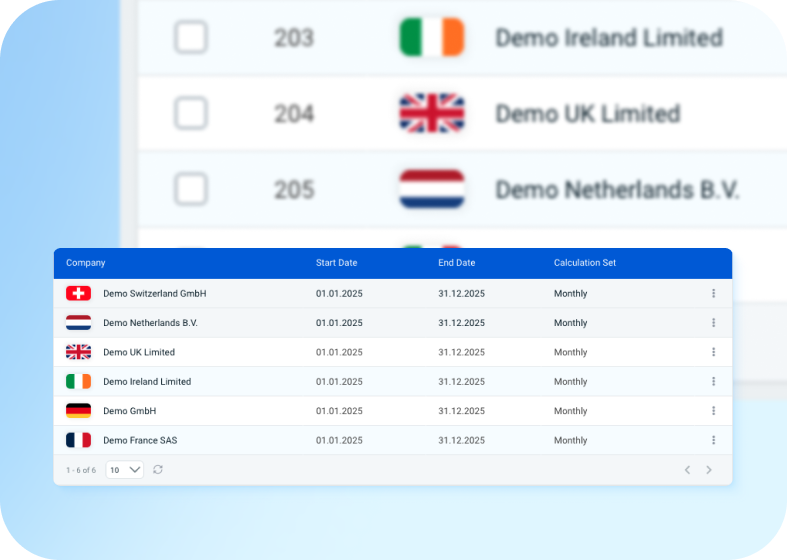This screenshot has height=560, width=787.
Task: Click start date of Demo Netherlands B.V. row
Action: (339, 323)
